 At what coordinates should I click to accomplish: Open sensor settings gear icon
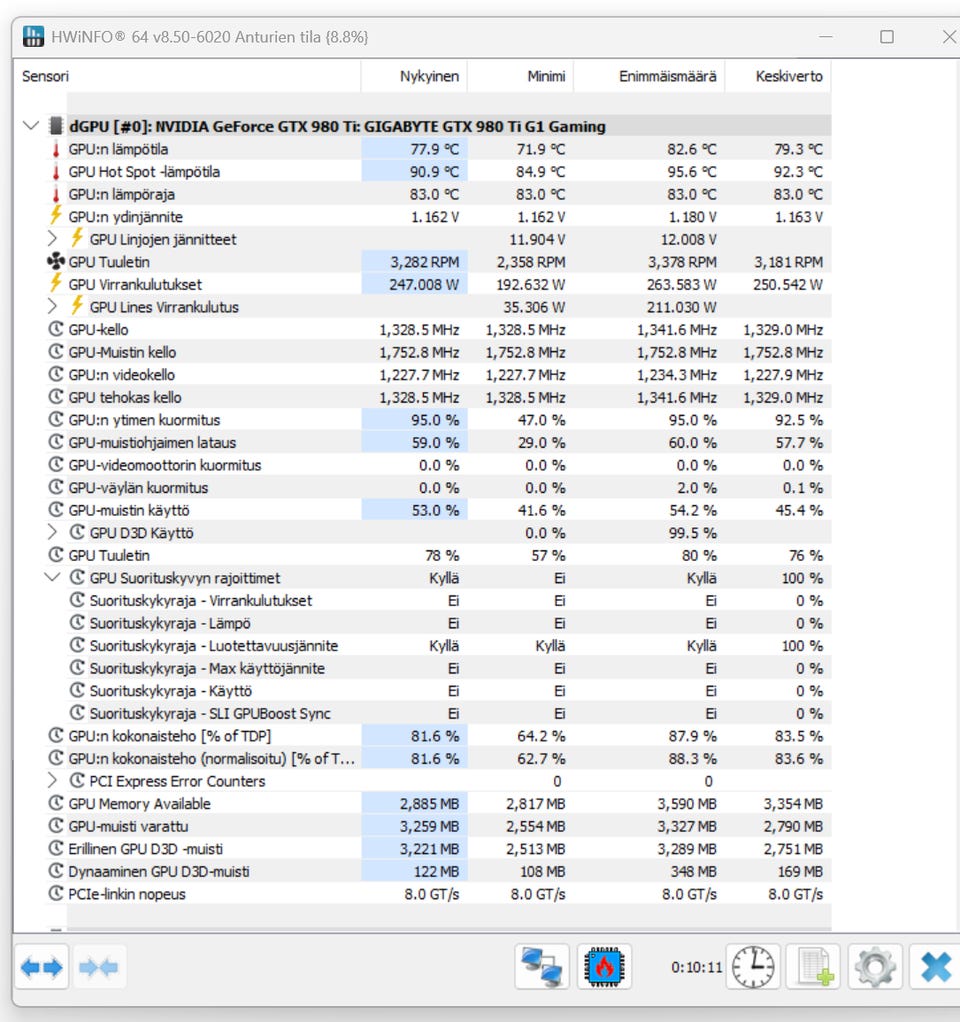(x=875, y=967)
